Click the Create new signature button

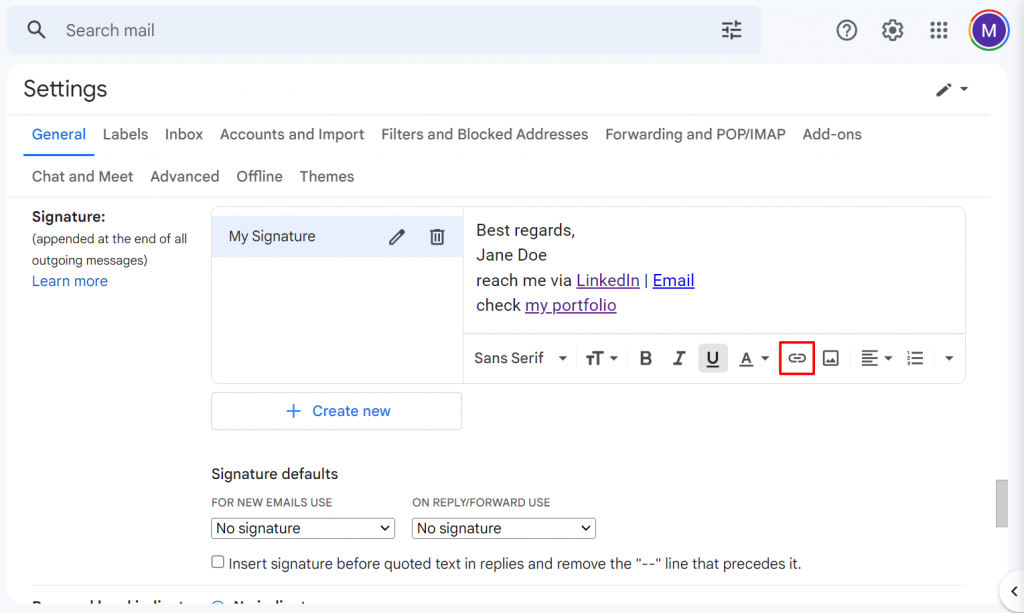tap(336, 411)
